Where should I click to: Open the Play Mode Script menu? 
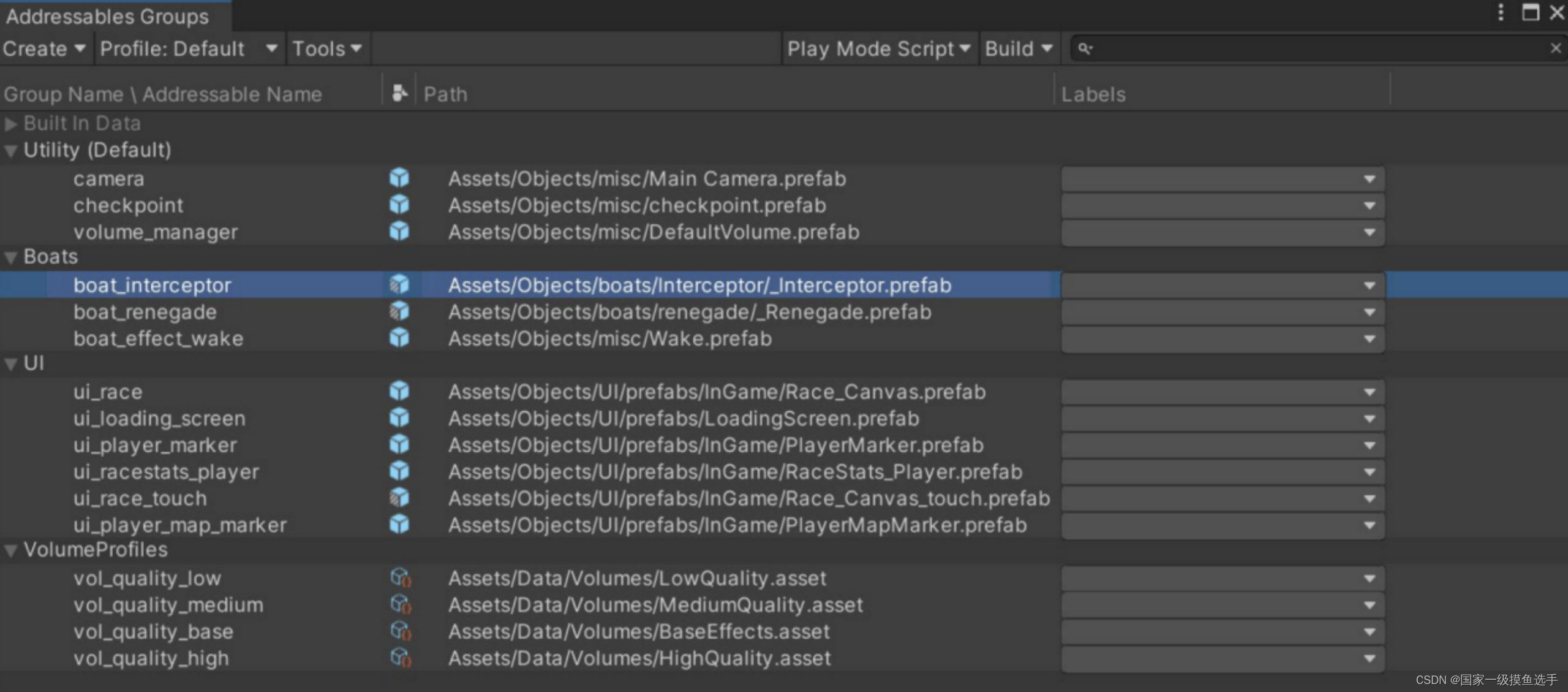pos(878,48)
